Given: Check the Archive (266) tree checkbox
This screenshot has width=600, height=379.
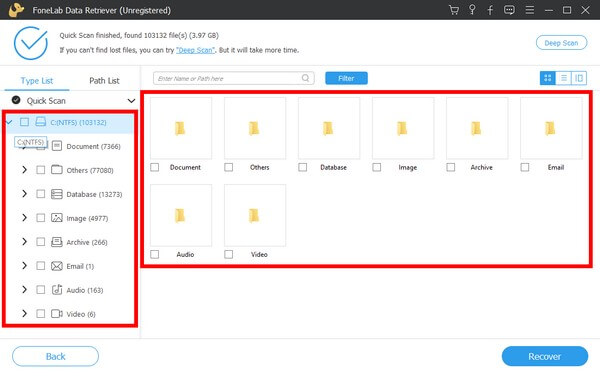Looking at the screenshot, I should coord(40,242).
